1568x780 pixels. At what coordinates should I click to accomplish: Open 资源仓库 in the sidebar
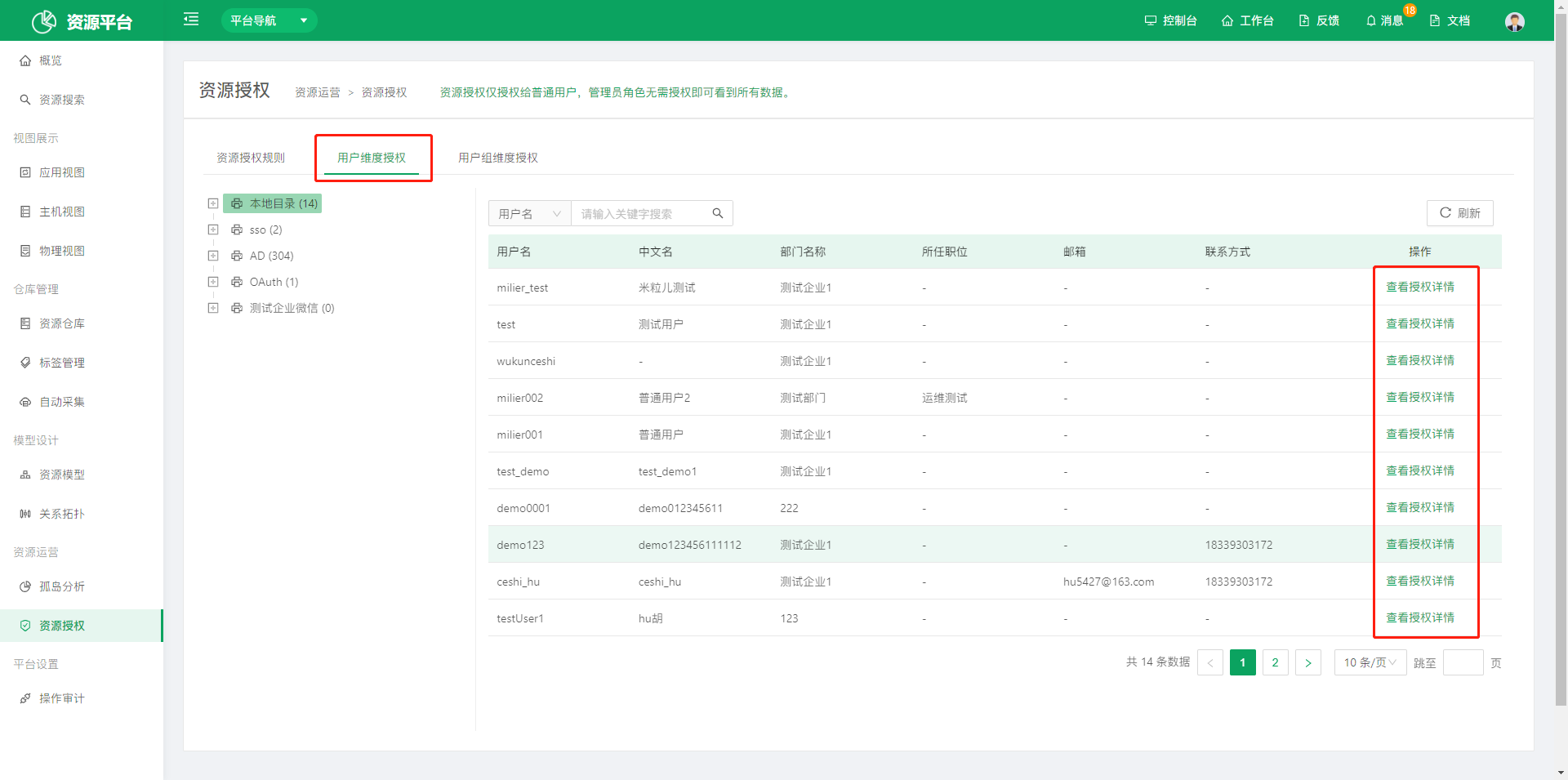coord(82,323)
